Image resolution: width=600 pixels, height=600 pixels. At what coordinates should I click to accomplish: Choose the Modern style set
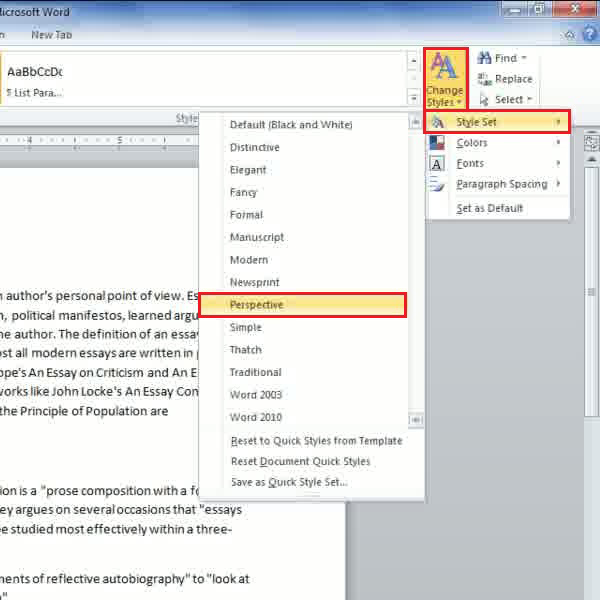point(302,260)
